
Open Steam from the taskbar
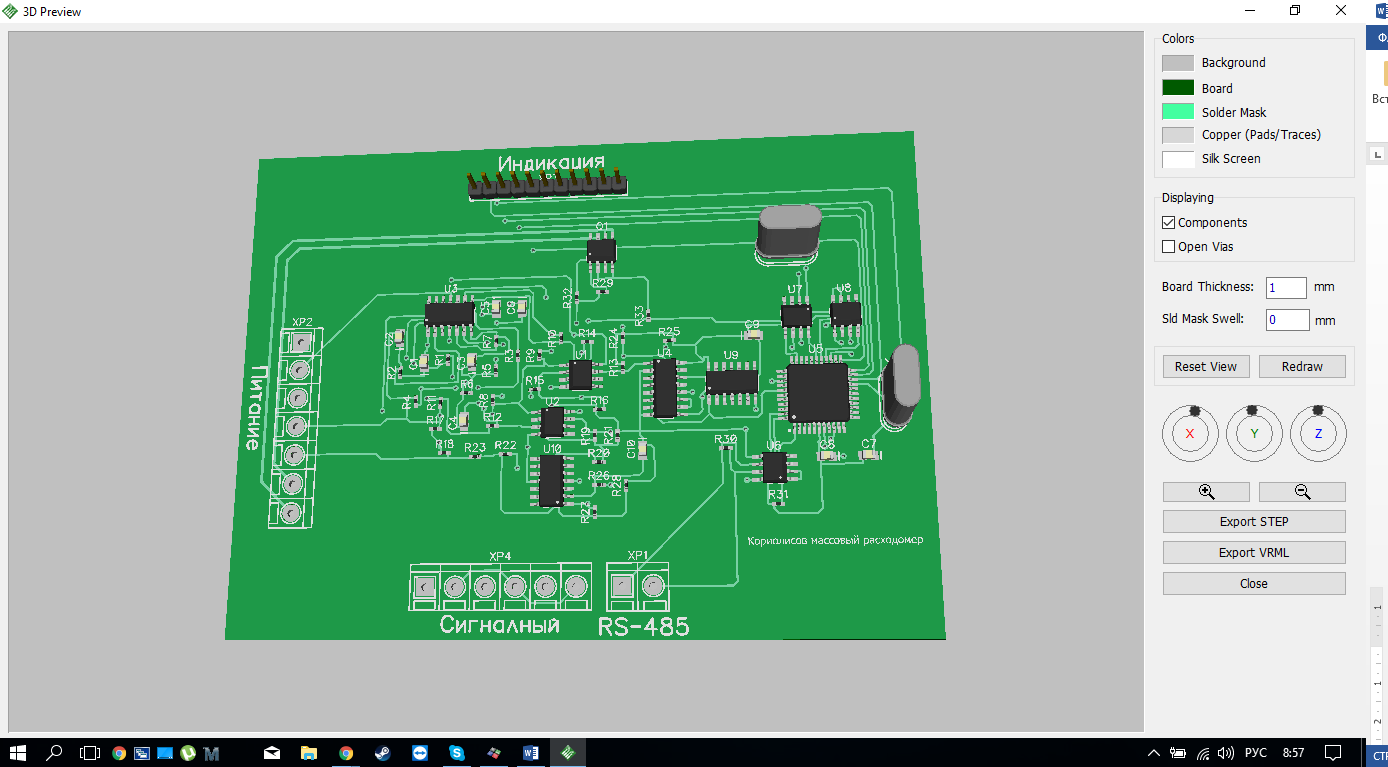click(x=383, y=753)
